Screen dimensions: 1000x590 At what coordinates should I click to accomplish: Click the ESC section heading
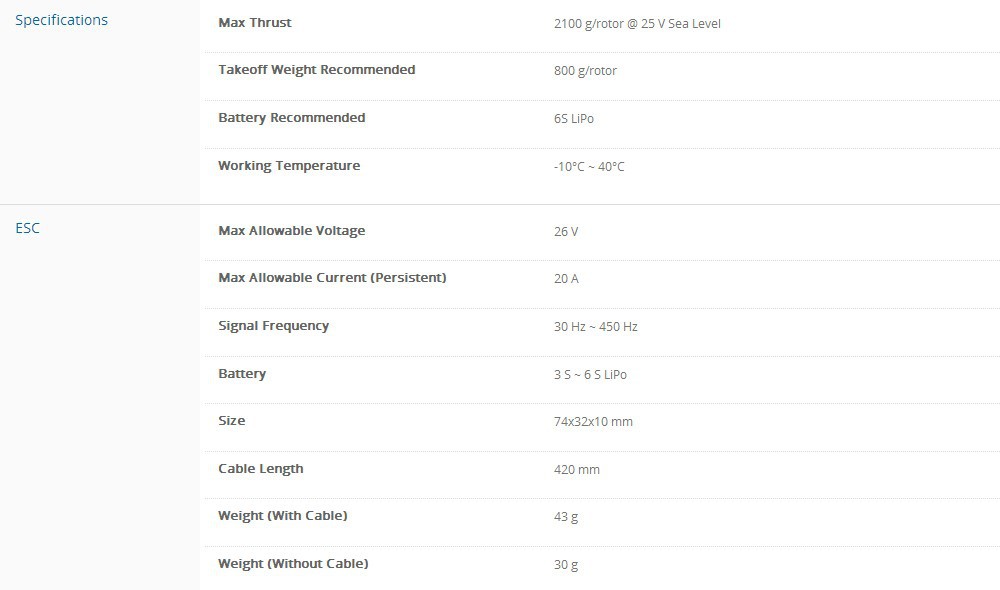[x=28, y=228]
